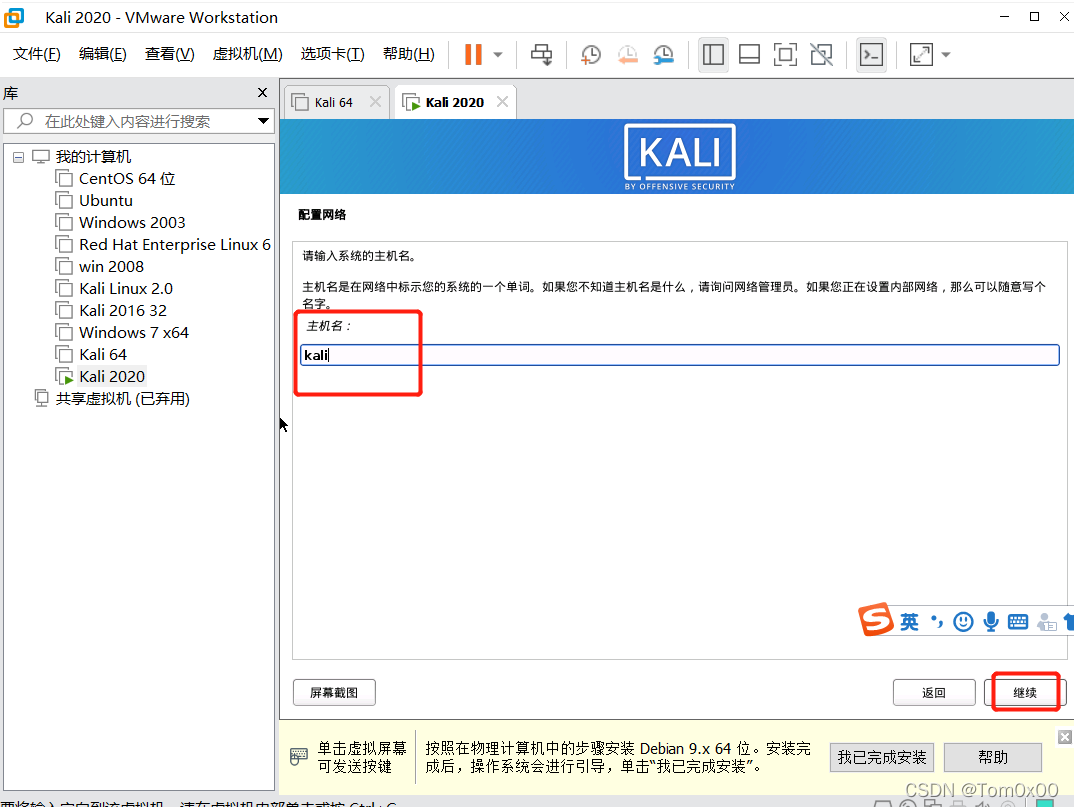Select Kali 64 in library tree
The height and width of the screenshot is (807, 1074).
click(103, 354)
